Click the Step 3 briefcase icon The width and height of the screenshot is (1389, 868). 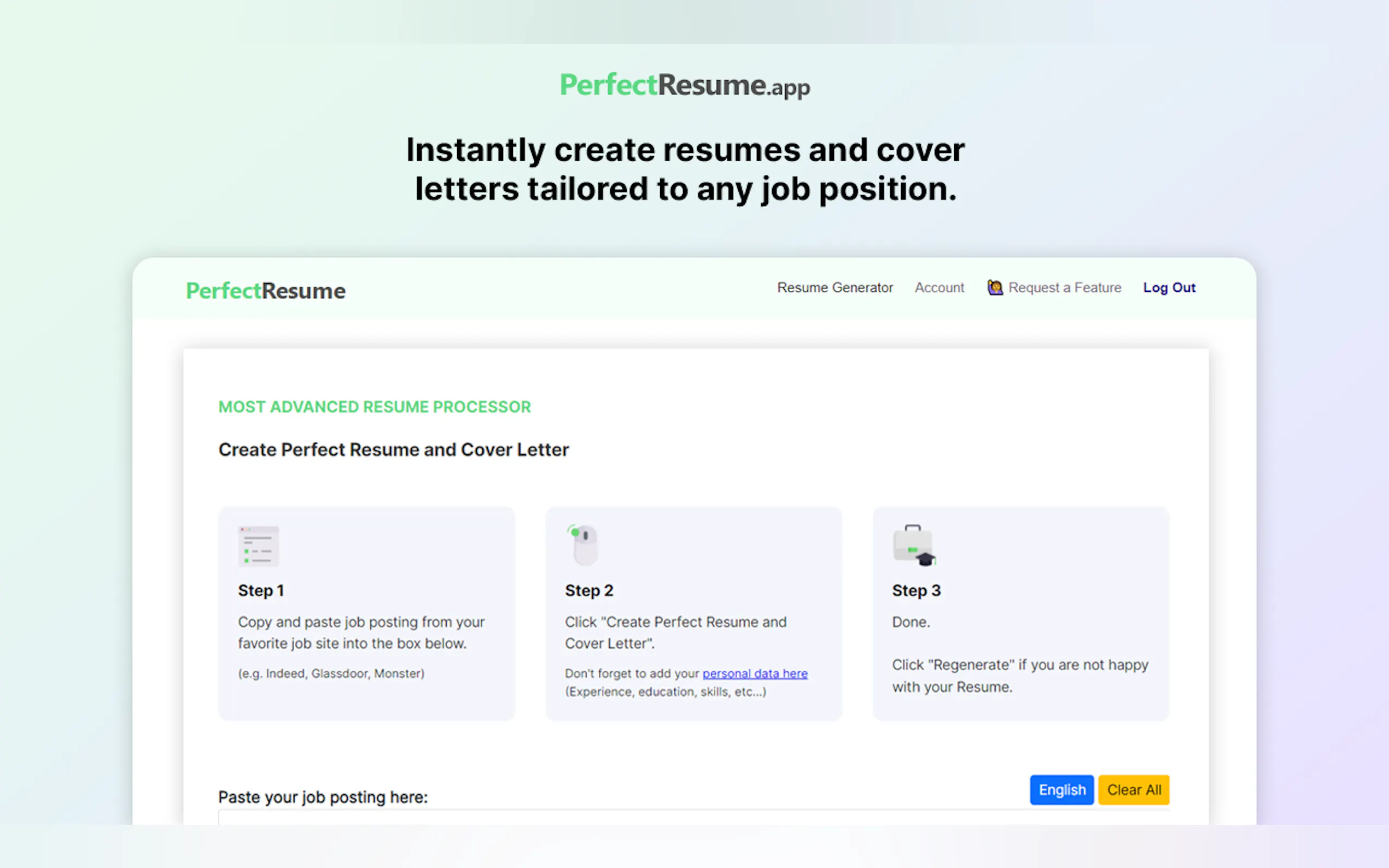914,546
